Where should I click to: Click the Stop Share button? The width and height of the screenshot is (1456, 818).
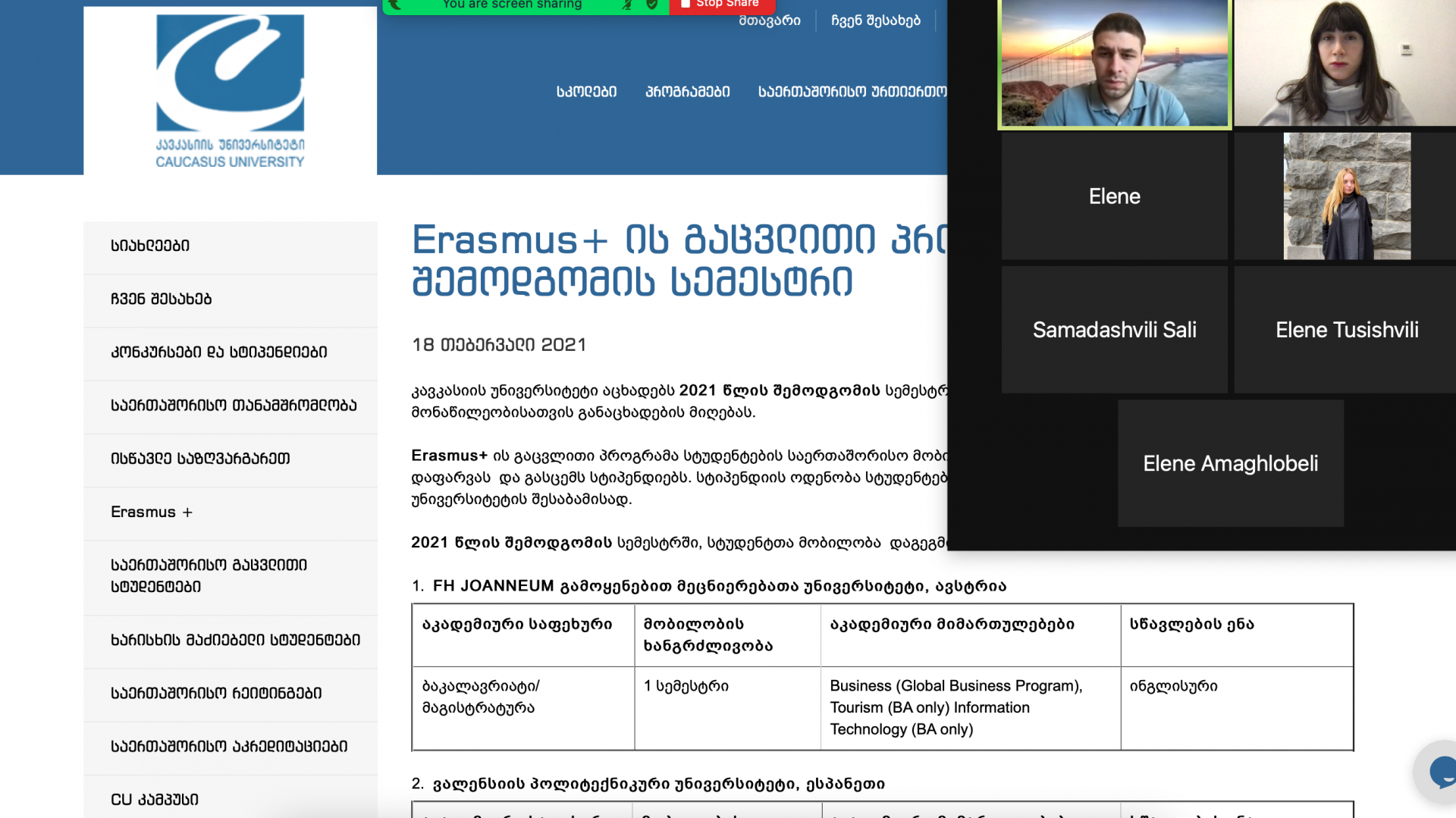[721, 5]
